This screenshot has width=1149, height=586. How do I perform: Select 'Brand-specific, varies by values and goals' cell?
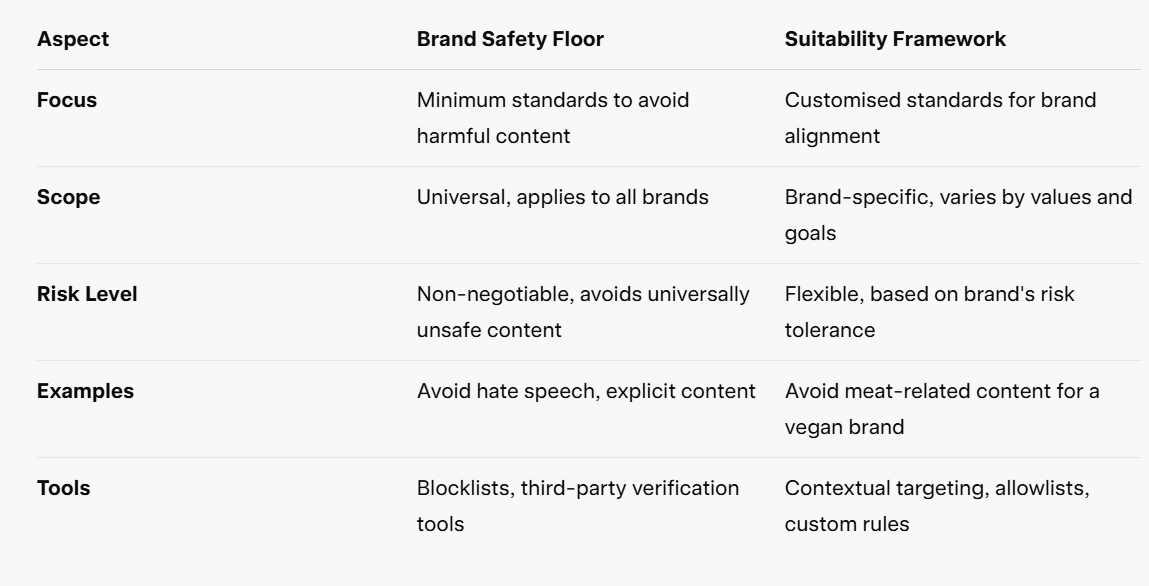click(x=958, y=215)
